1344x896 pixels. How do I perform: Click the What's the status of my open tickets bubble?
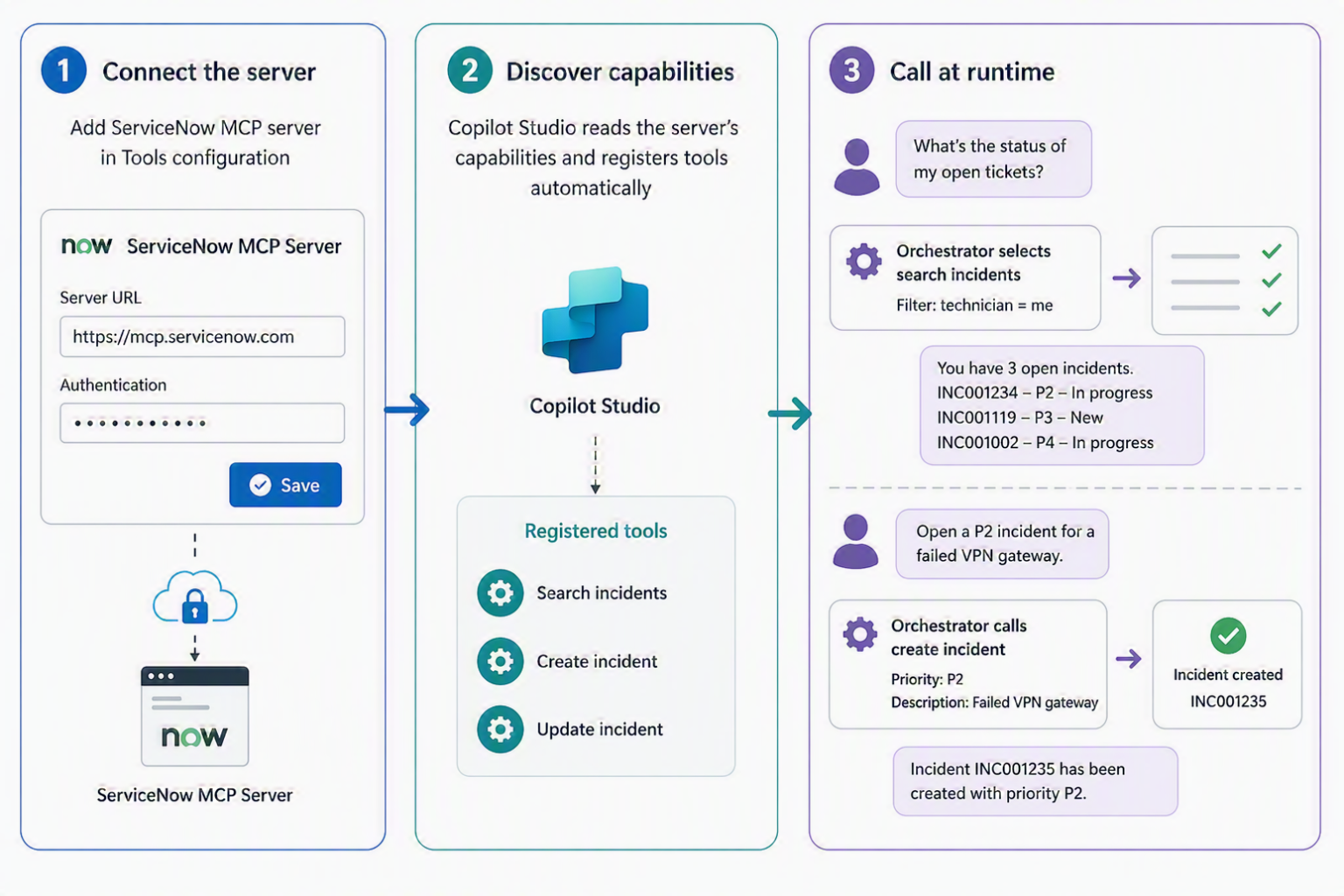994,159
